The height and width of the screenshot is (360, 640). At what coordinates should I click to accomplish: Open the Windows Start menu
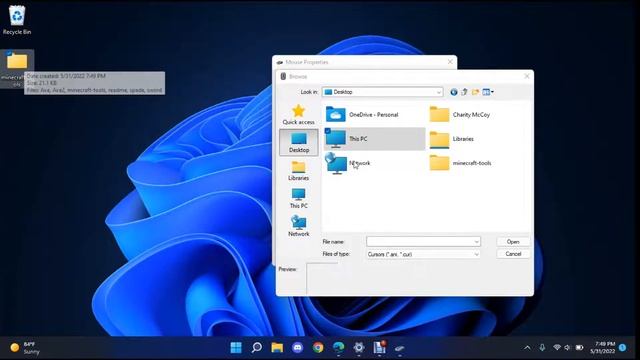click(x=236, y=347)
